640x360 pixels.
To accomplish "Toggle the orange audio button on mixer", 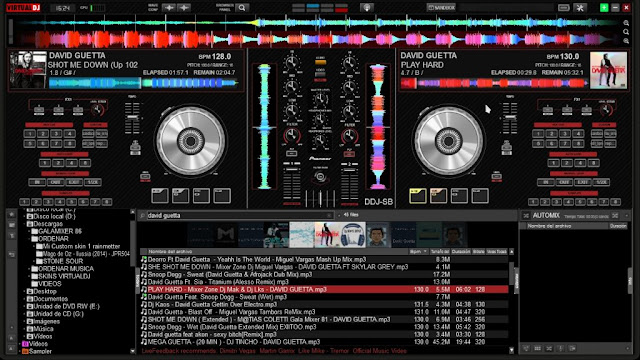I will pyautogui.click(x=320, y=62).
